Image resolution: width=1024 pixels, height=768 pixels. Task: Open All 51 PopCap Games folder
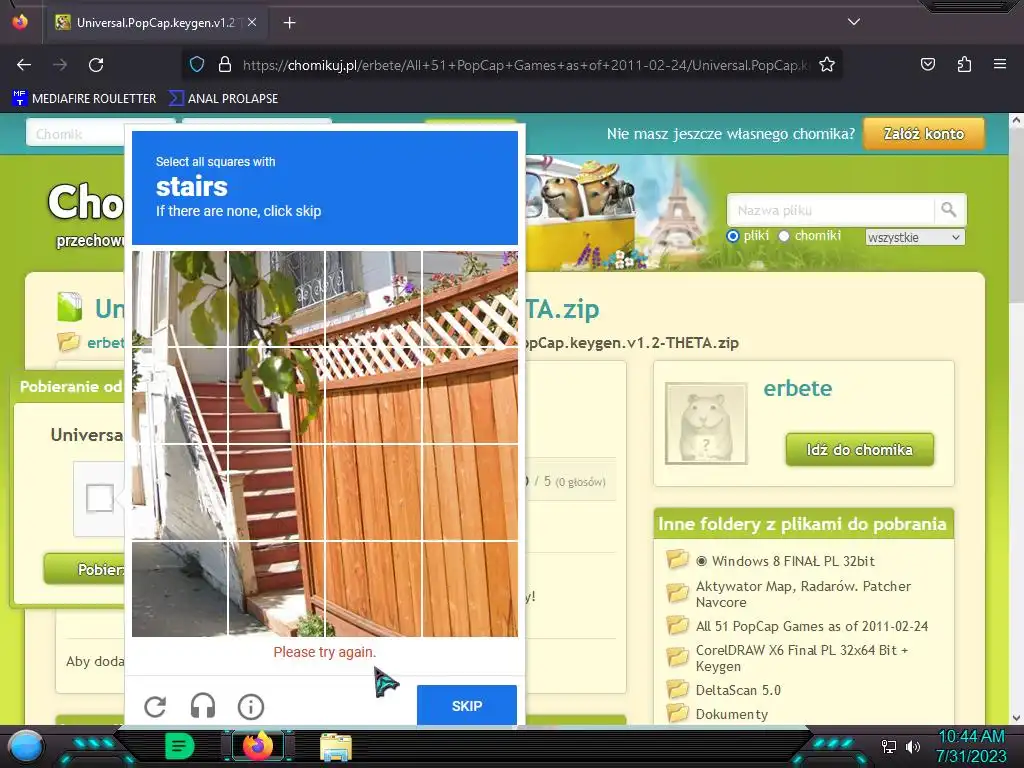[x=812, y=626]
